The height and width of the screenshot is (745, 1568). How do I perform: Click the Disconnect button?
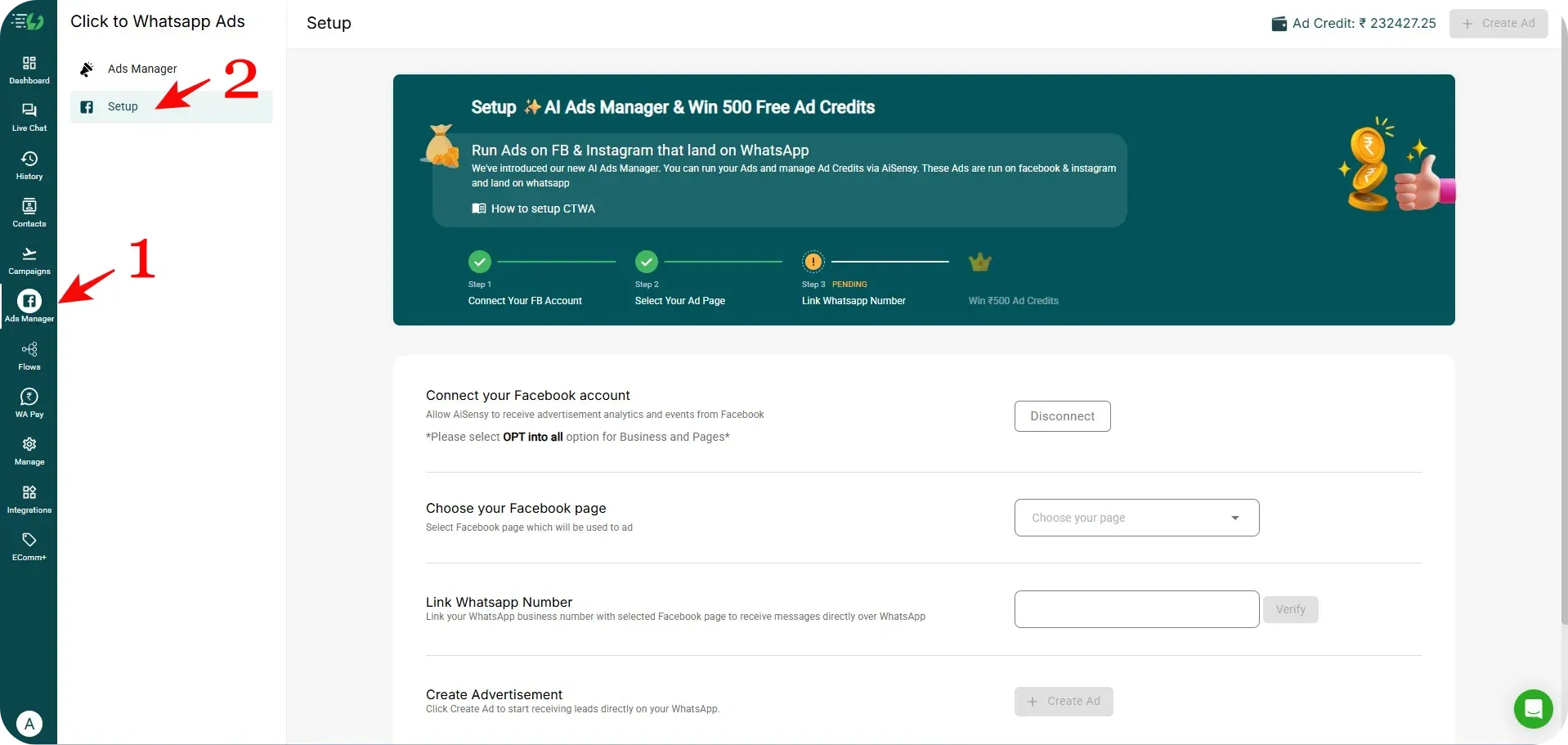(1062, 415)
